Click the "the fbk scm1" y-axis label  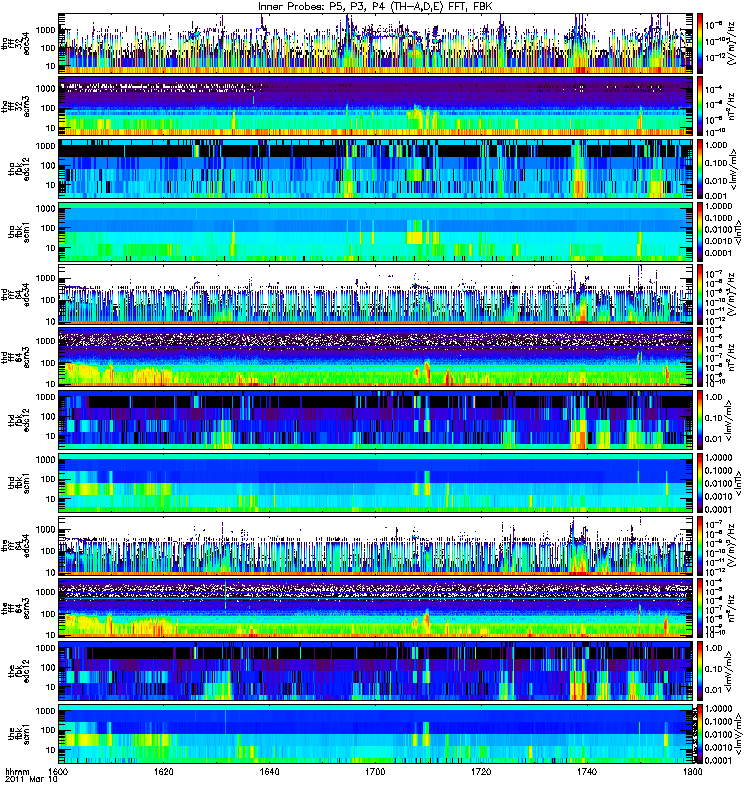[x=20, y=734]
